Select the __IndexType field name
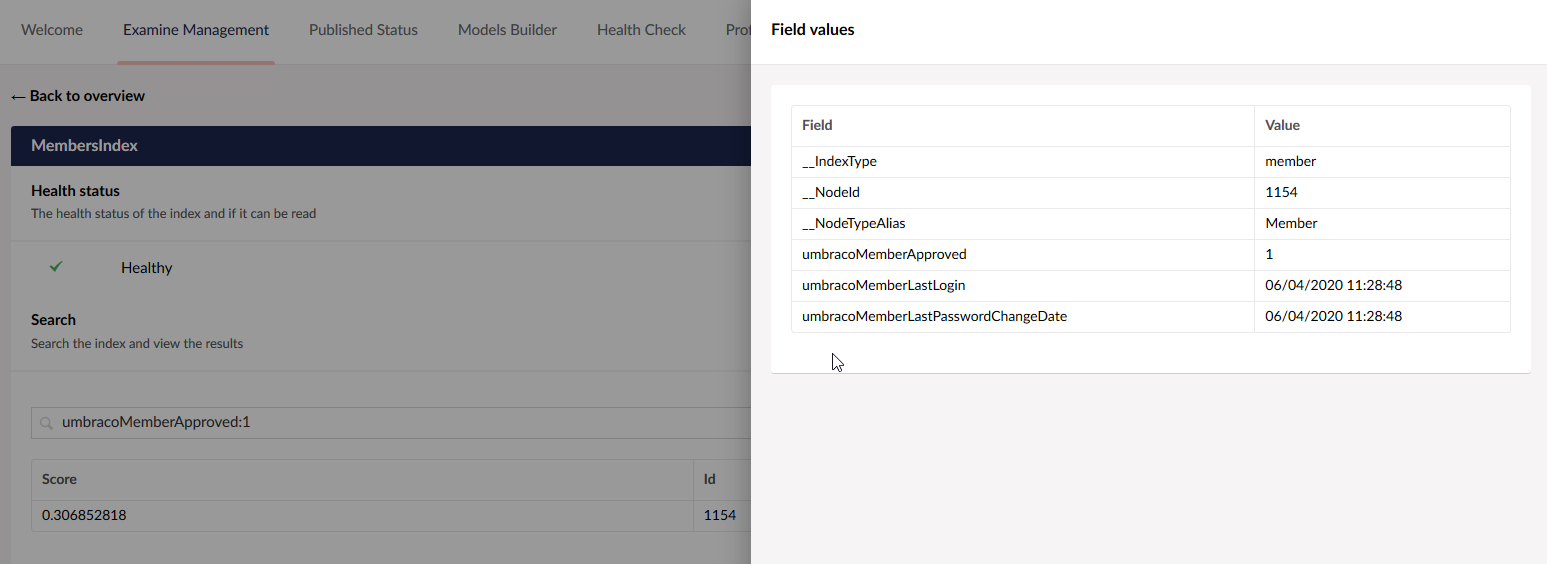Screen dimensions: 1547x564 click(839, 161)
